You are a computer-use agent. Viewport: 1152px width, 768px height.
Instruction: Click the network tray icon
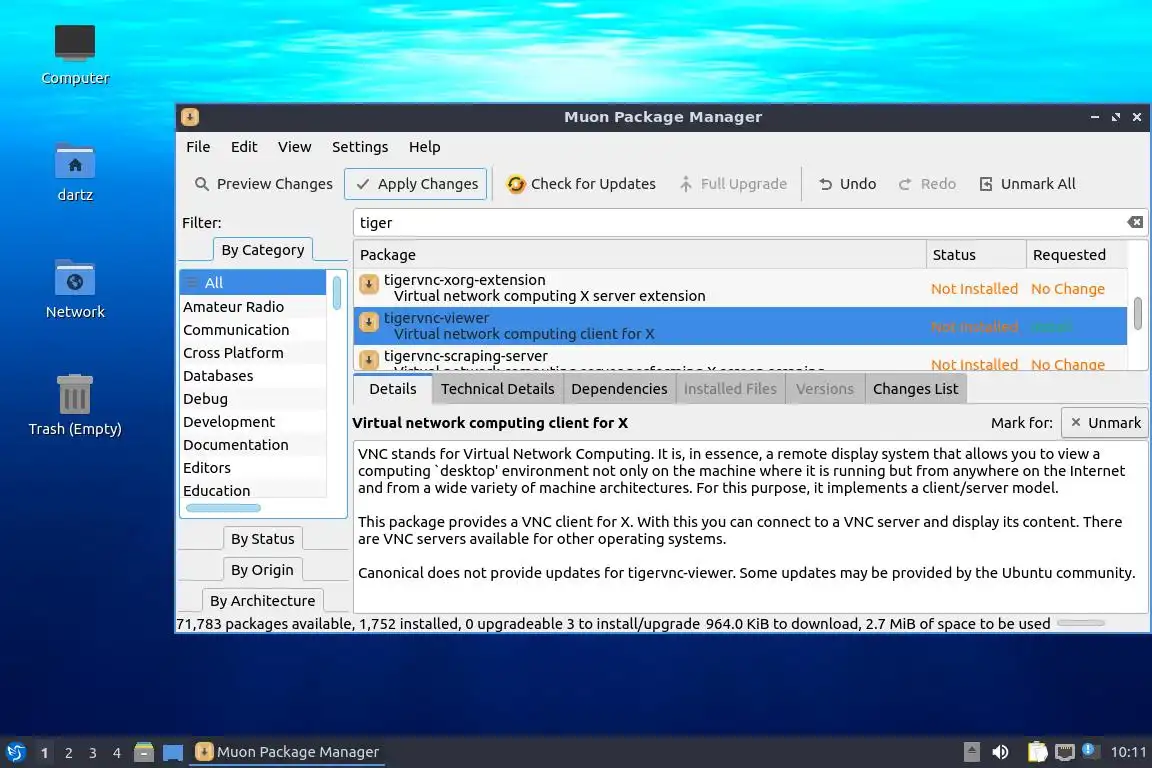click(1064, 752)
